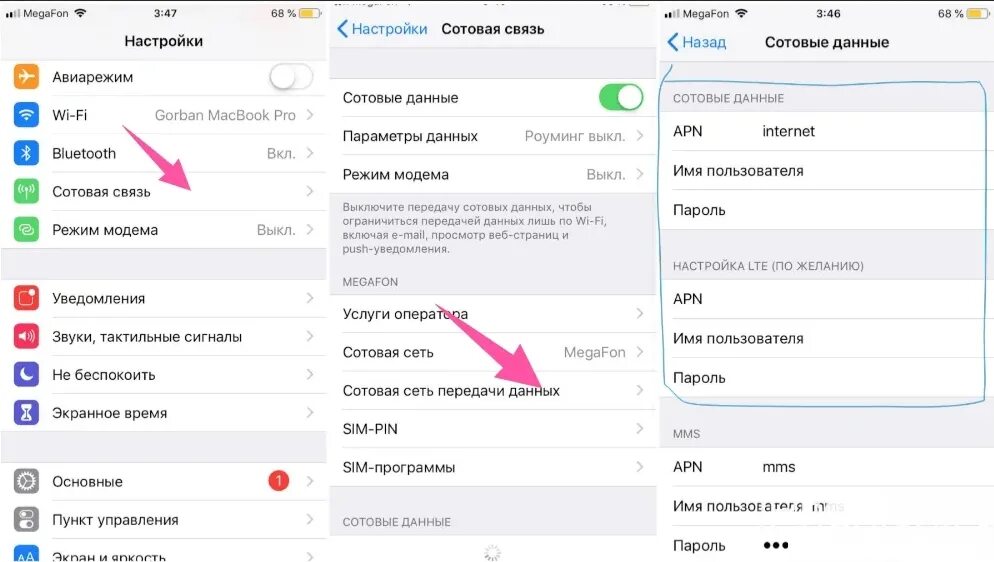Select the MMS APN field with mms

click(827, 467)
